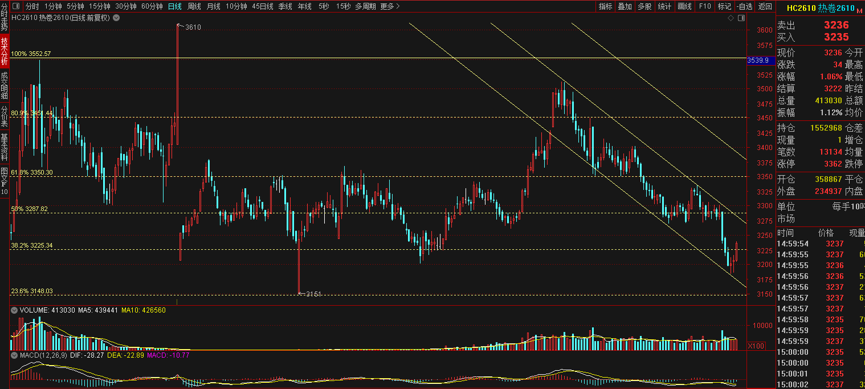Screen dimensions: 865x389
Task: Click the 返回 back button
Action: (764, 7)
